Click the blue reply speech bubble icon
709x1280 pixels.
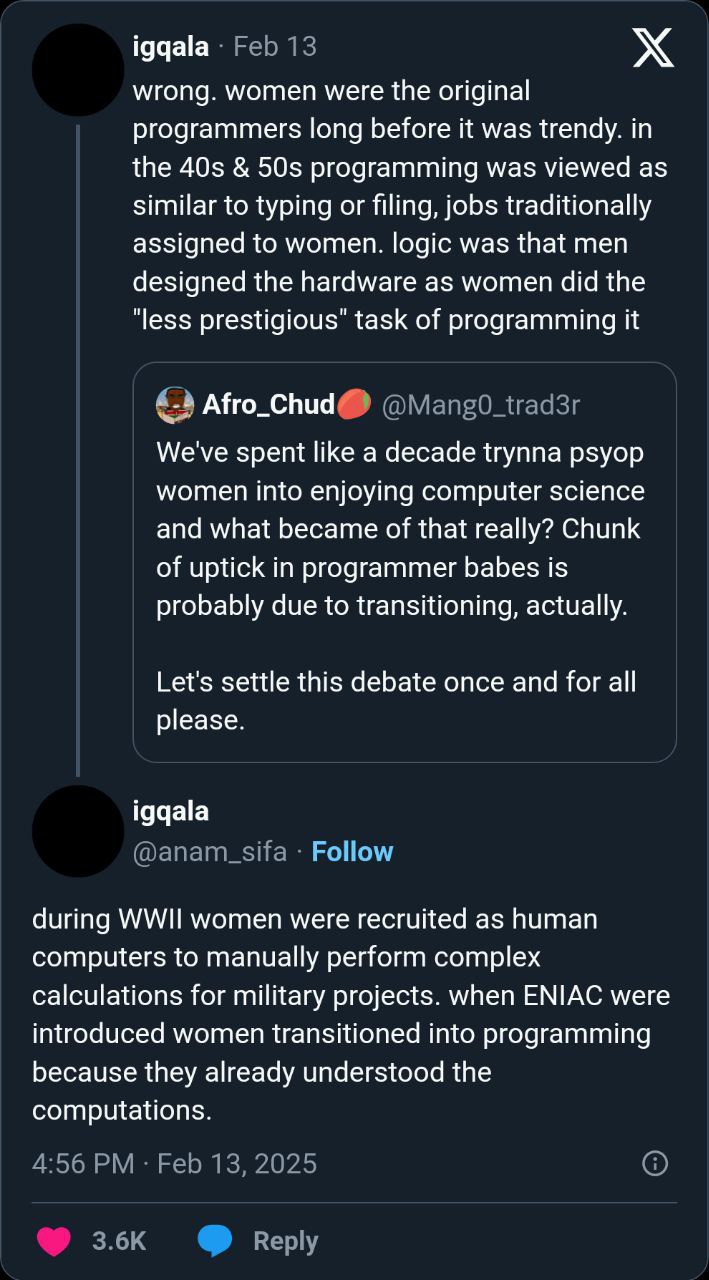(x=215, y=1241)
